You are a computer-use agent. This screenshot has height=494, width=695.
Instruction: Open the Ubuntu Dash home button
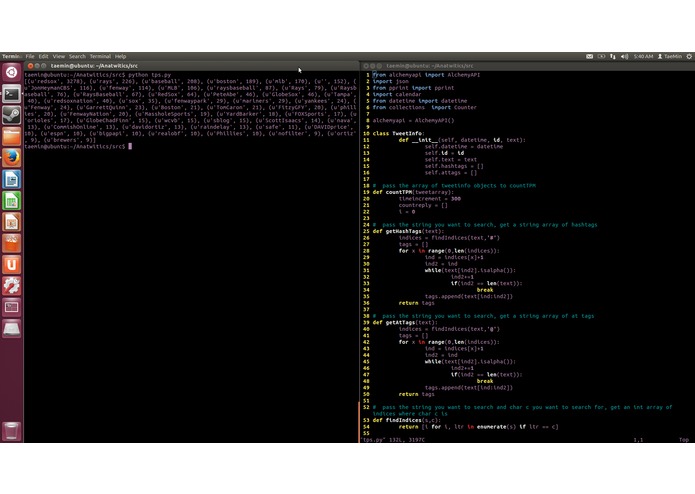12,72
